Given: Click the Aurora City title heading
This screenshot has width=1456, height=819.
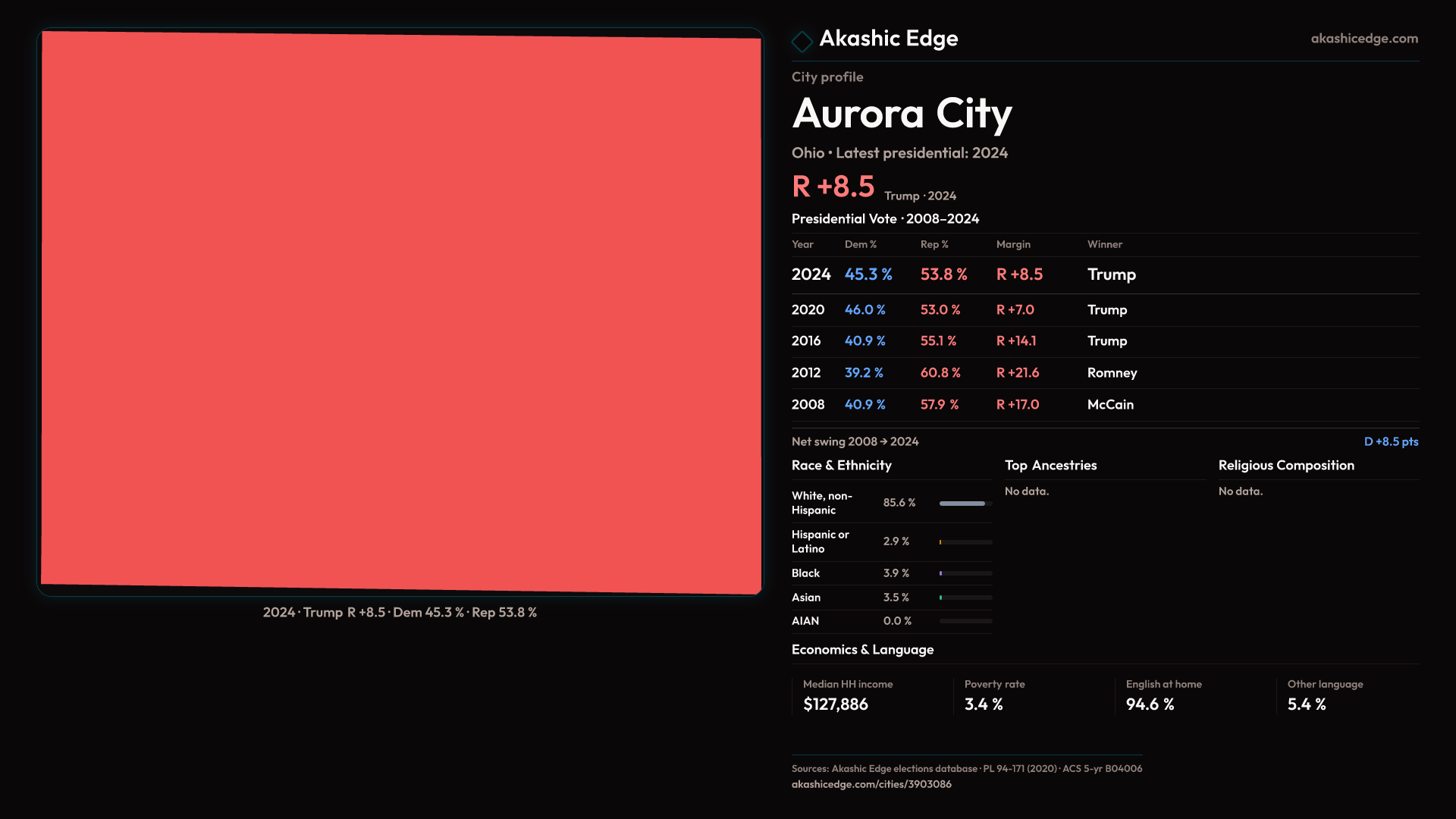Looking at the screenshot, I should pyautogui.click(x=902, y=114).
